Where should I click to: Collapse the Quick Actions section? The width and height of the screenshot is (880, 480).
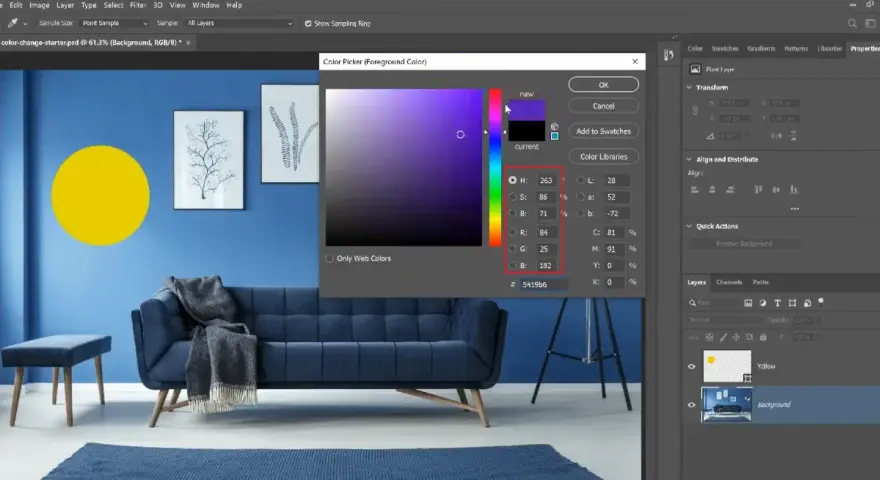pos(689,226)
